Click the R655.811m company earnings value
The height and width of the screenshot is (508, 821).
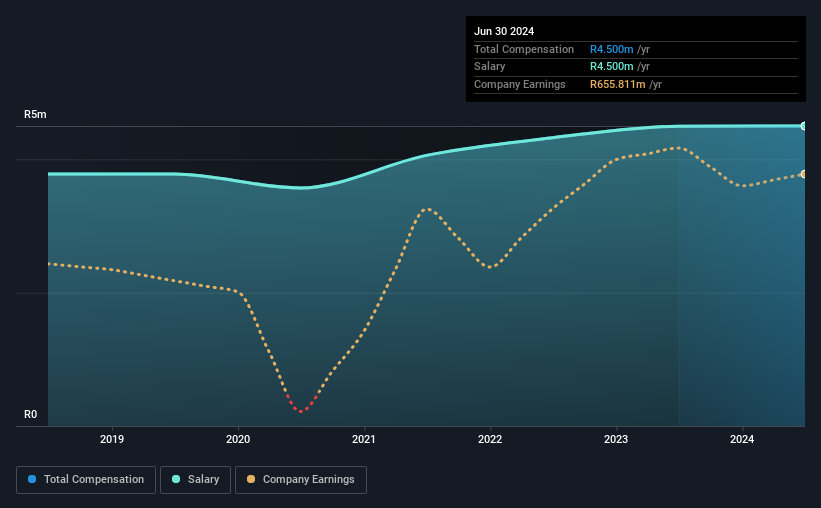(618, 84)
